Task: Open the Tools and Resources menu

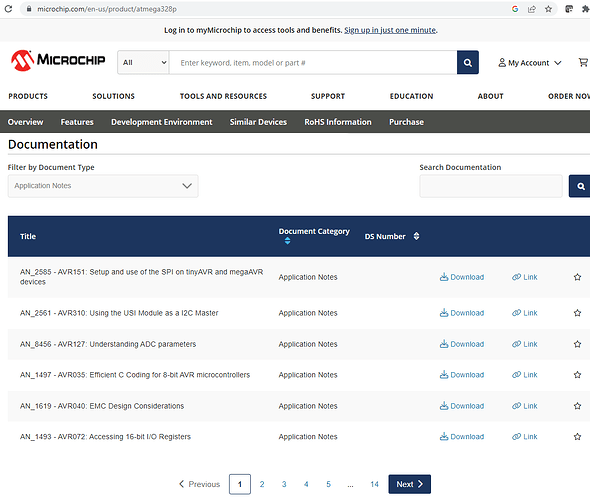Action: [x=223, y=96]
